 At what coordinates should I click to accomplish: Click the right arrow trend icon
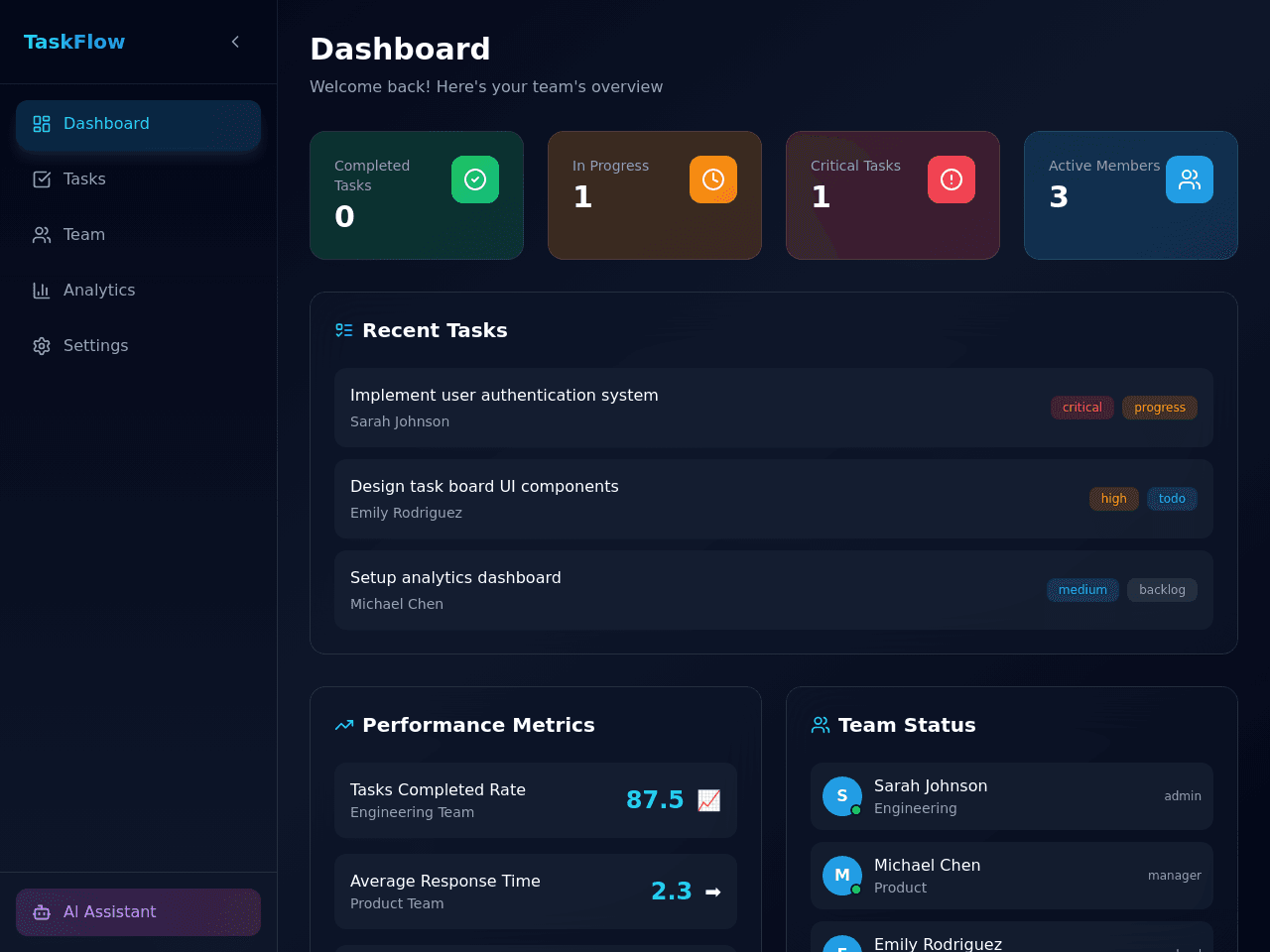(712, 892)
